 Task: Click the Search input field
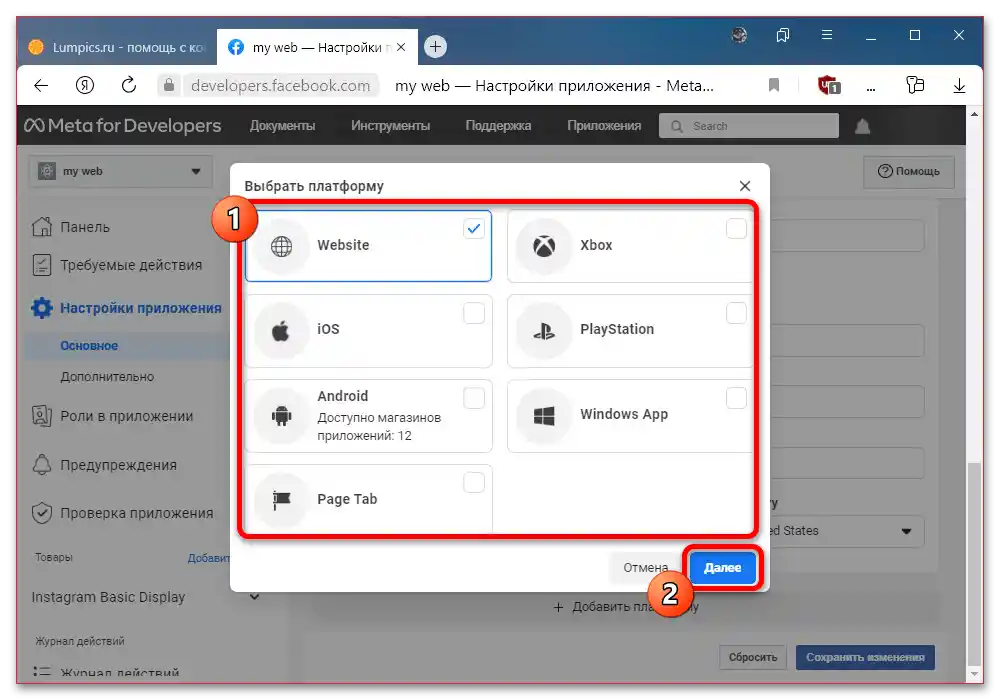pos(749,126)
